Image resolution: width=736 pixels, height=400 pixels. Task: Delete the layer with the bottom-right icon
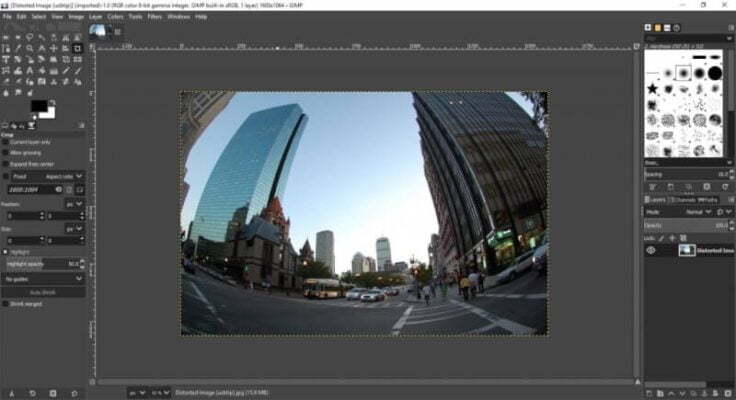(x=728, y=393)
